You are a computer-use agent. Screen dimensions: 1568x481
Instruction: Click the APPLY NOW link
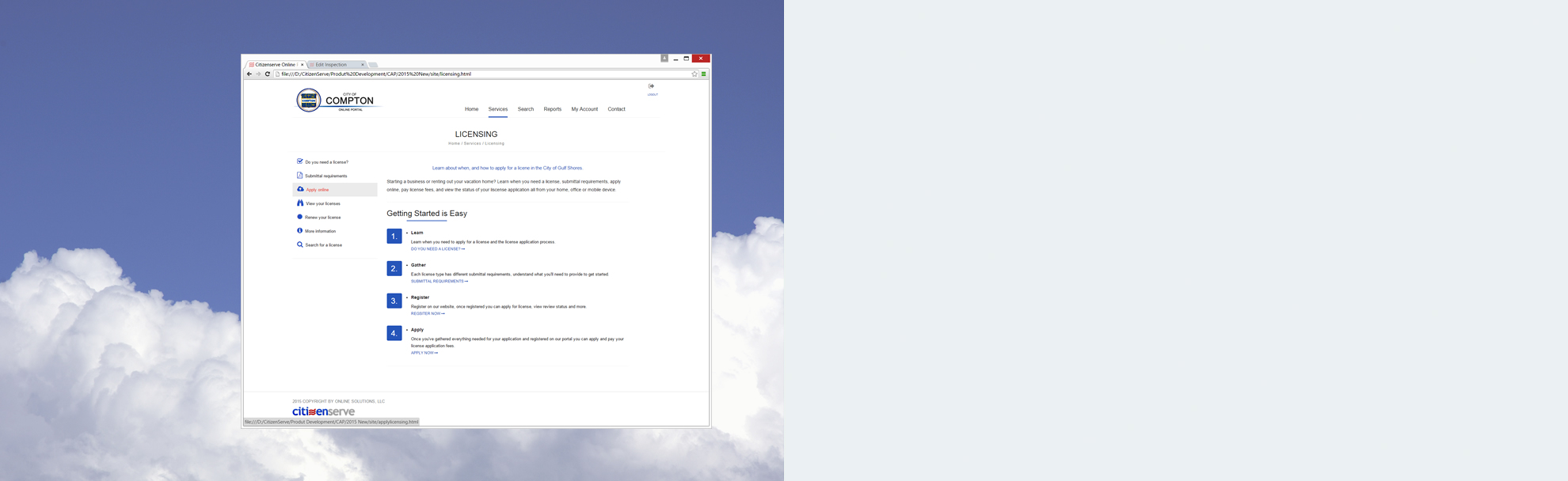[x=424, y=353]
